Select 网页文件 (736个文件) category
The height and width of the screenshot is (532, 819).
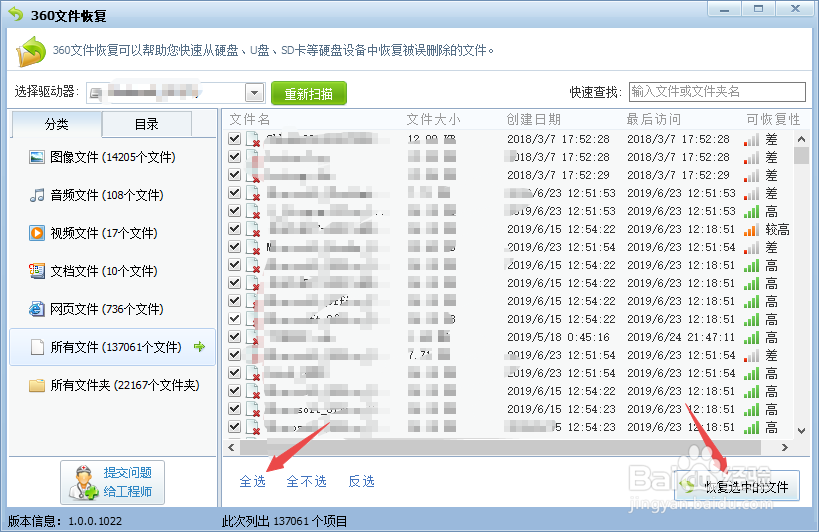click(x=112, y=309)
